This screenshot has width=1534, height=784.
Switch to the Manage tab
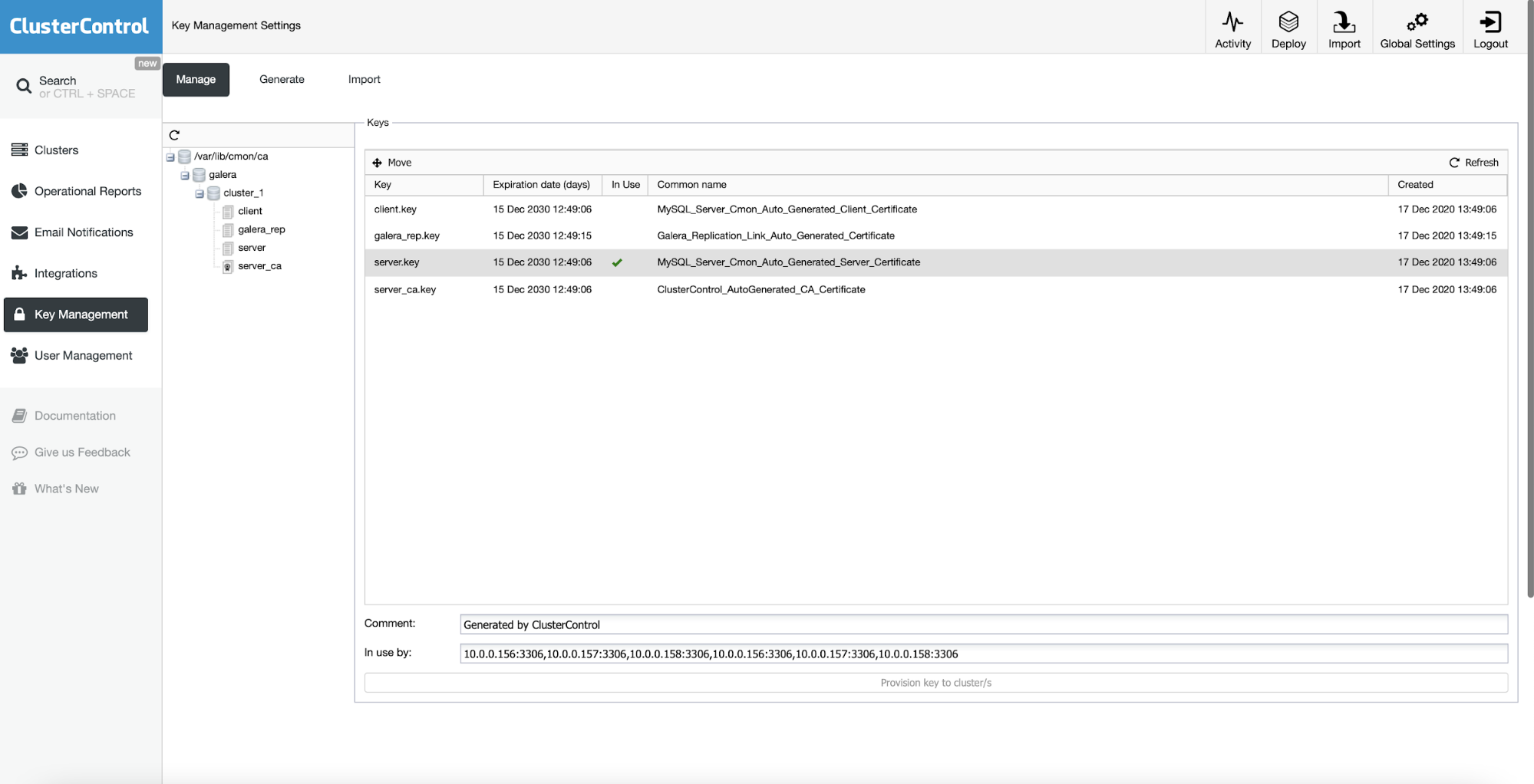click(196, 80)
